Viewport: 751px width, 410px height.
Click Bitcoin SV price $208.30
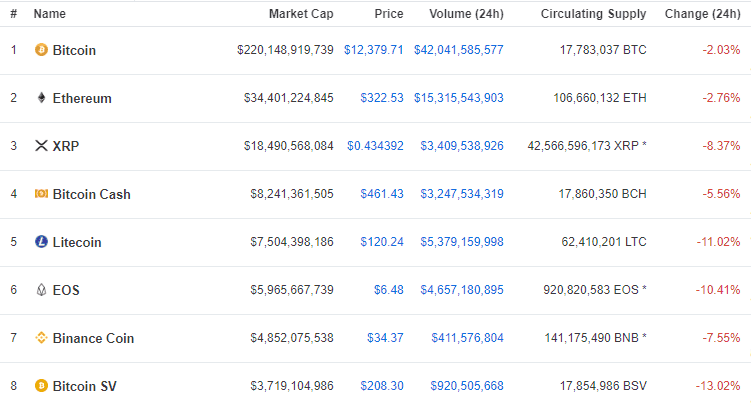[x=382, y=386]
